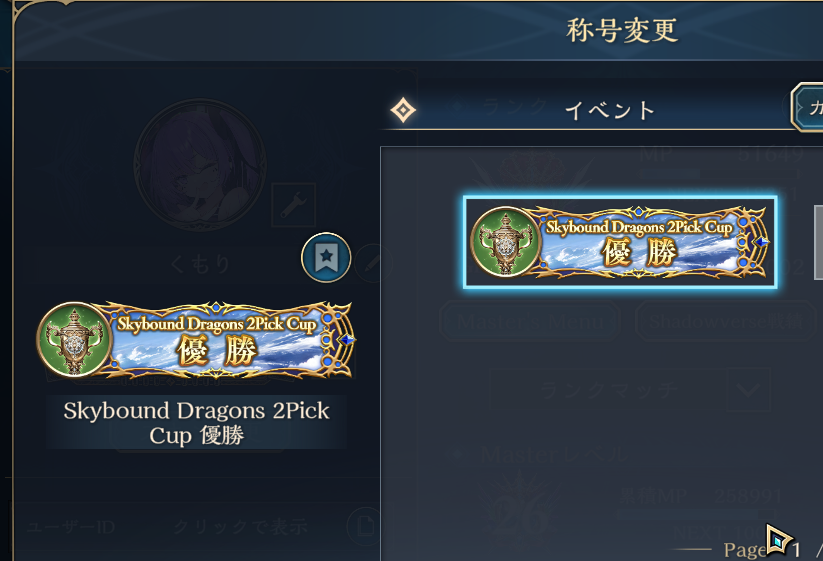Click the title preview banner under くもり
Screen dimensions: 823x561
(x=196, y=340)
